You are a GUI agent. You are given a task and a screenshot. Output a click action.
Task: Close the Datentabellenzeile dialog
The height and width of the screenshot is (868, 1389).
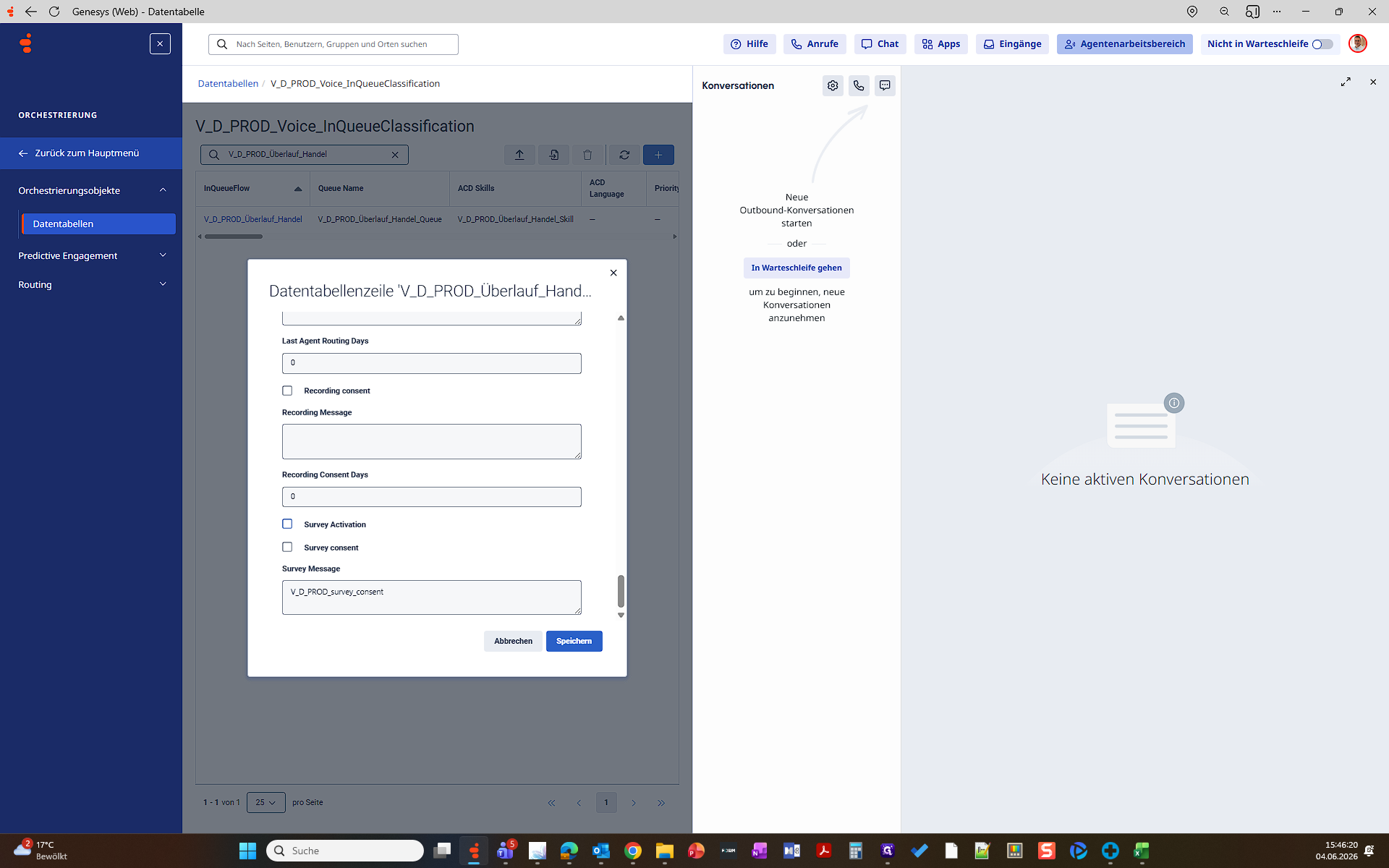613,273
